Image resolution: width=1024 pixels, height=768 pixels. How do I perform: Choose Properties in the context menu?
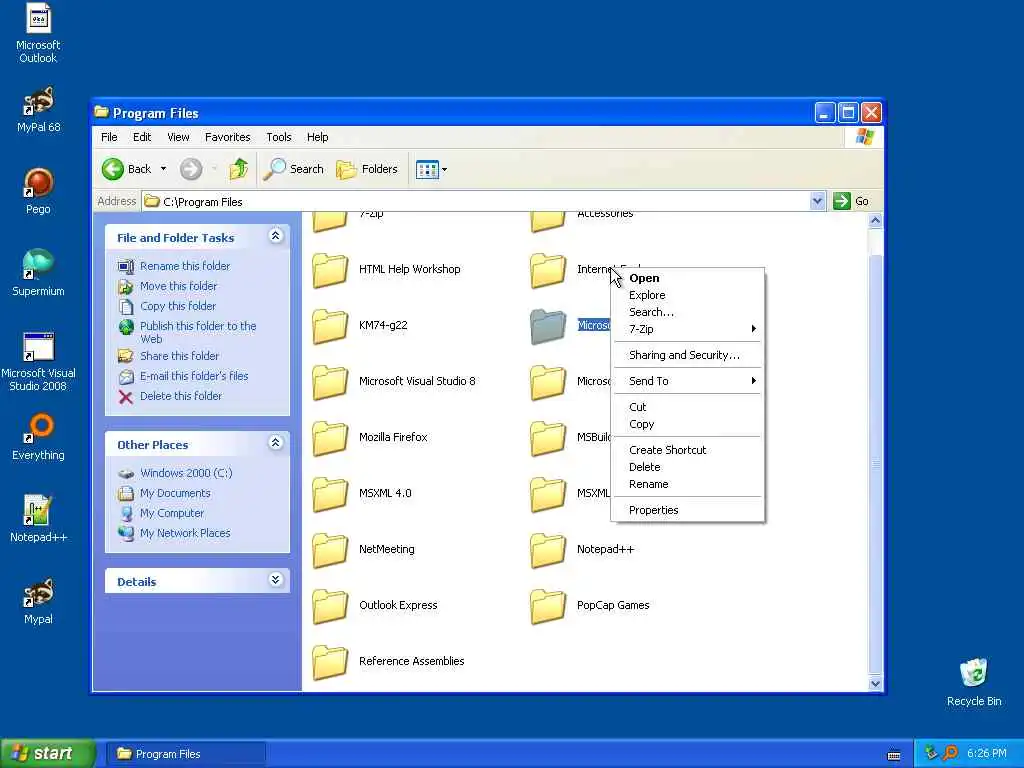click(688, 510)
